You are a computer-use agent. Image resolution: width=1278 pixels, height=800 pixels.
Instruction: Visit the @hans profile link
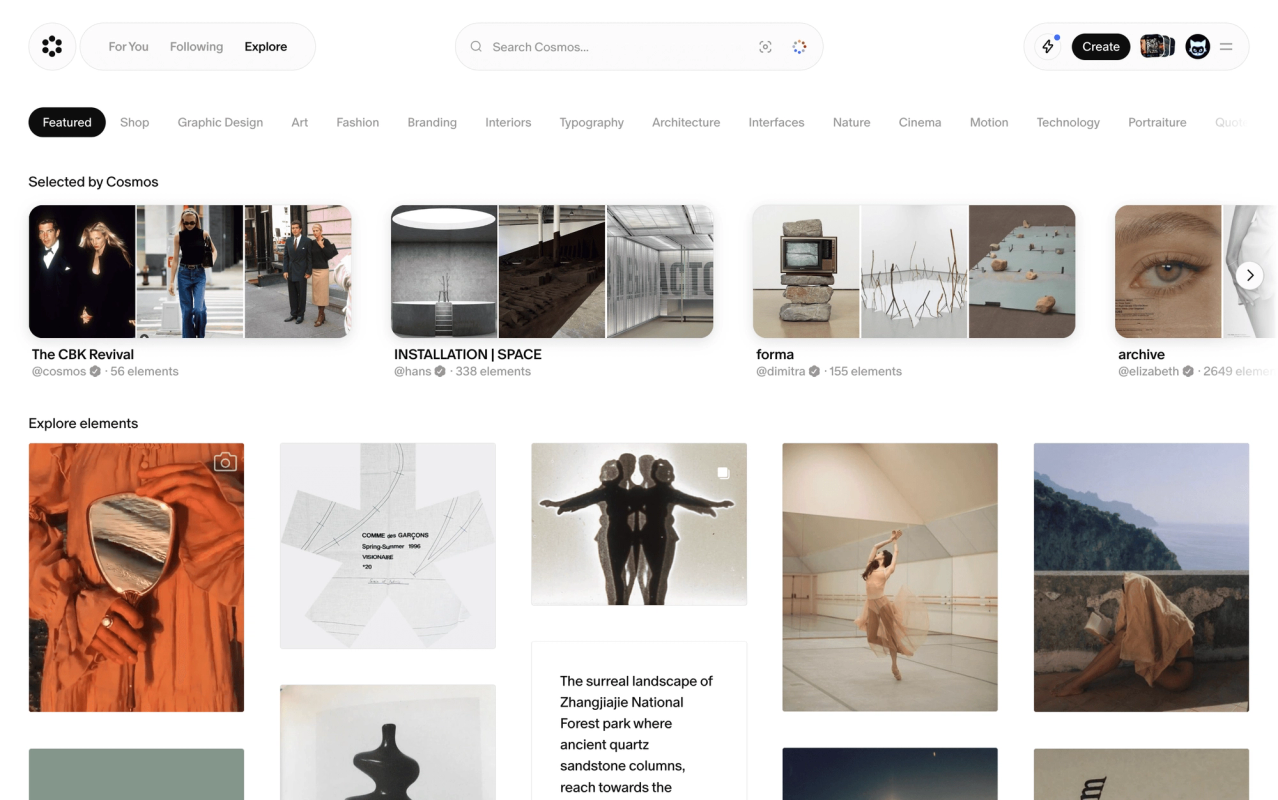[413, 371]
